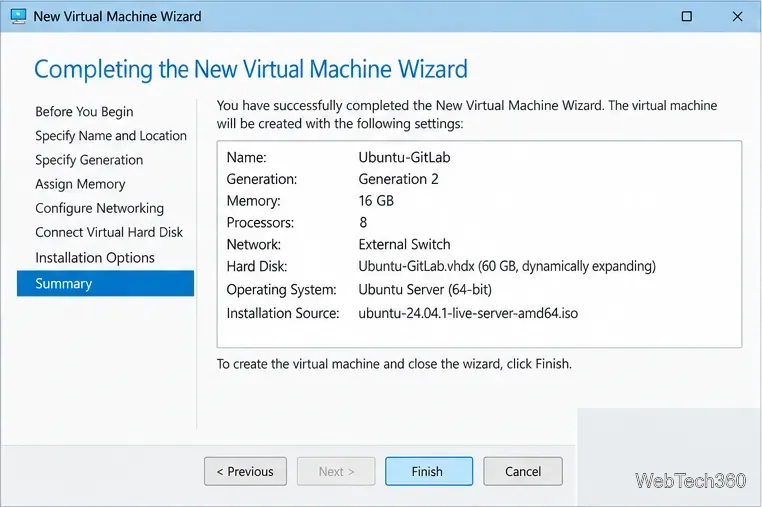This screenshot has height=507, width=762.
Task: Click the Network: label
Action: tap(254, 245)
